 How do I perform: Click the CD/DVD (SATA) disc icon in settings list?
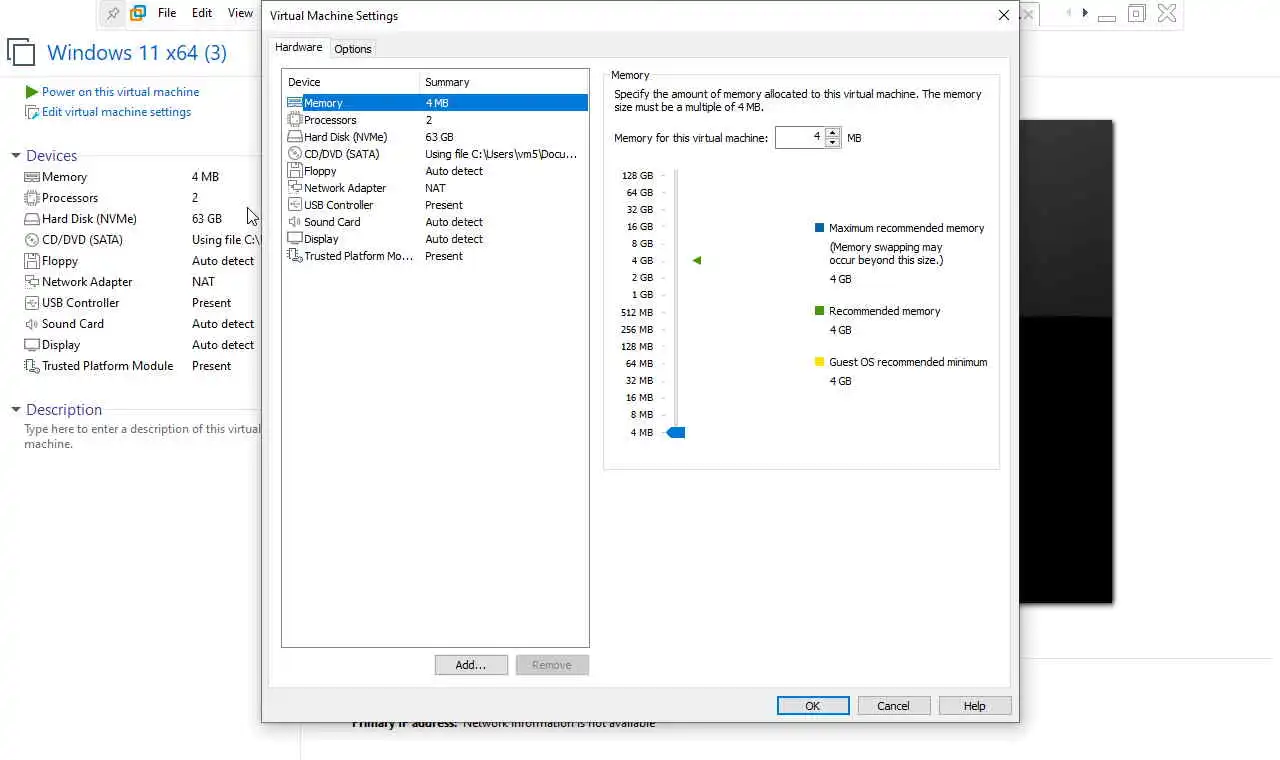tap(295, 154)
